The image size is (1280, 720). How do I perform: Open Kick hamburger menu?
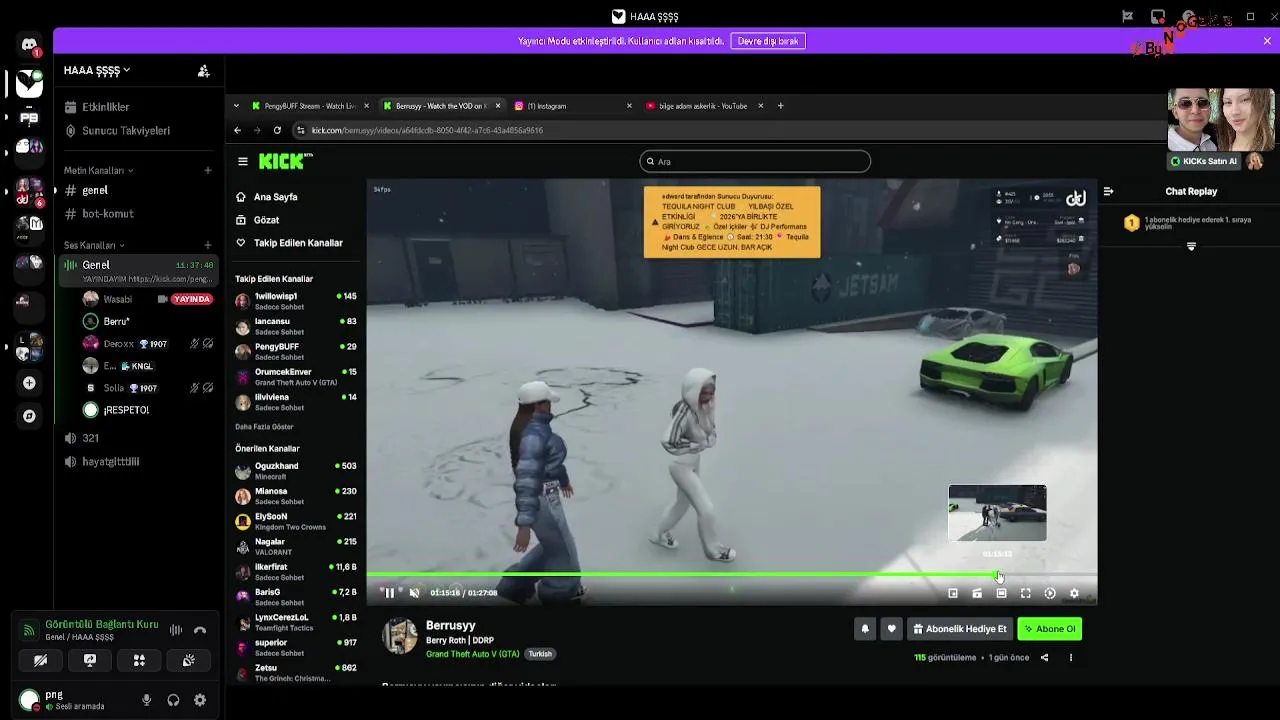(242, 161)
